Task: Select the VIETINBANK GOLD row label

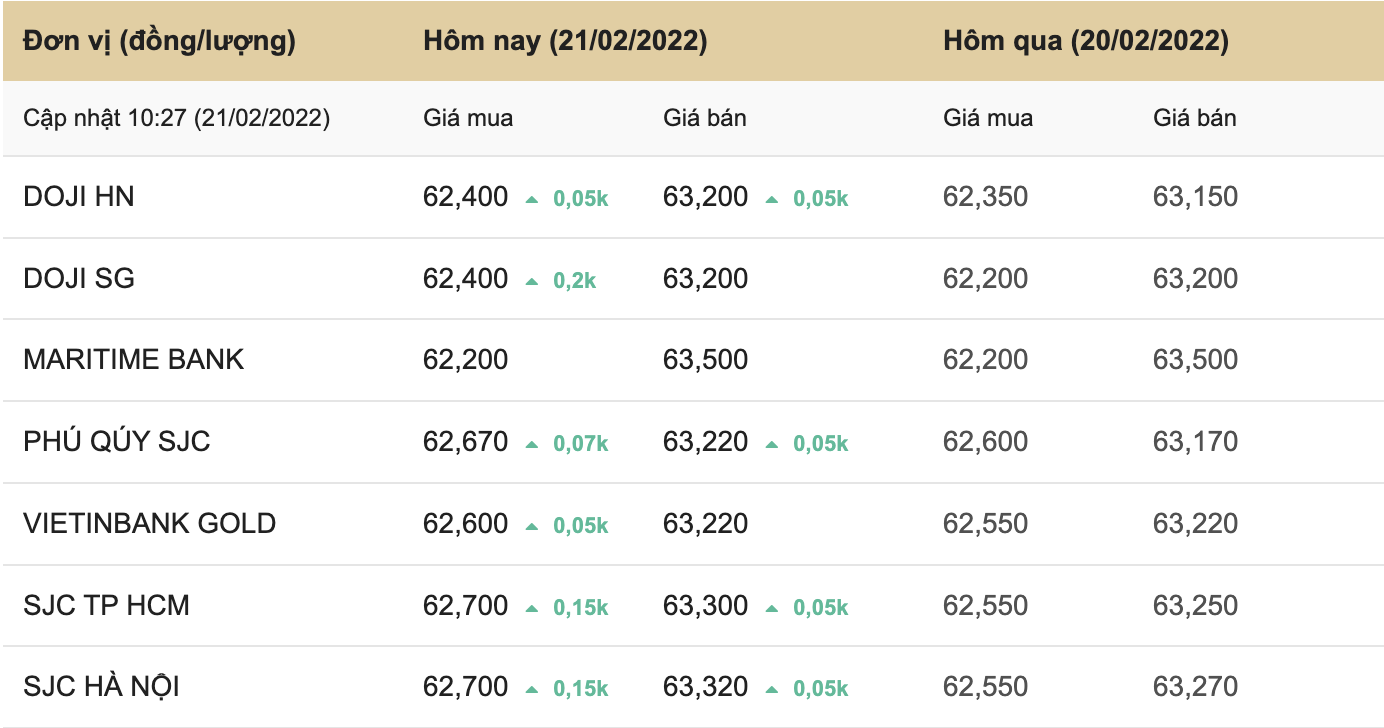Action: 150,524
